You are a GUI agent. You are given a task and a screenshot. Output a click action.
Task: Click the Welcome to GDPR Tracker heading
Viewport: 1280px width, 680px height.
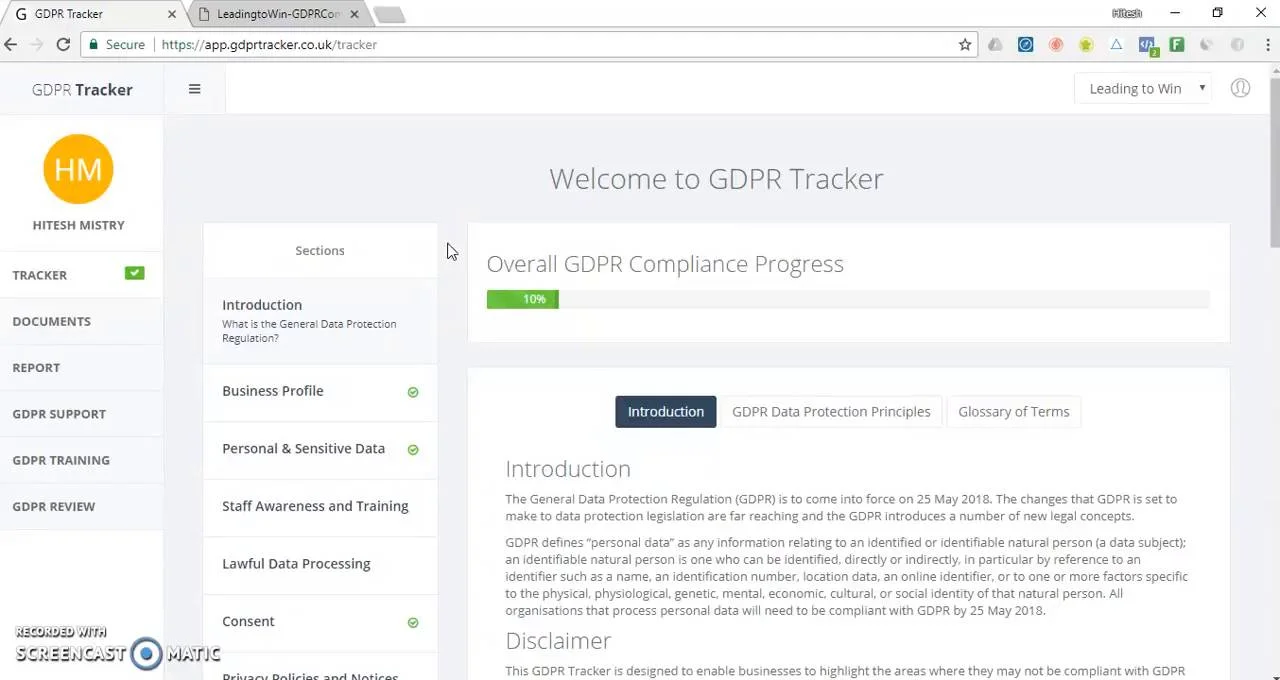click(716, 179)
